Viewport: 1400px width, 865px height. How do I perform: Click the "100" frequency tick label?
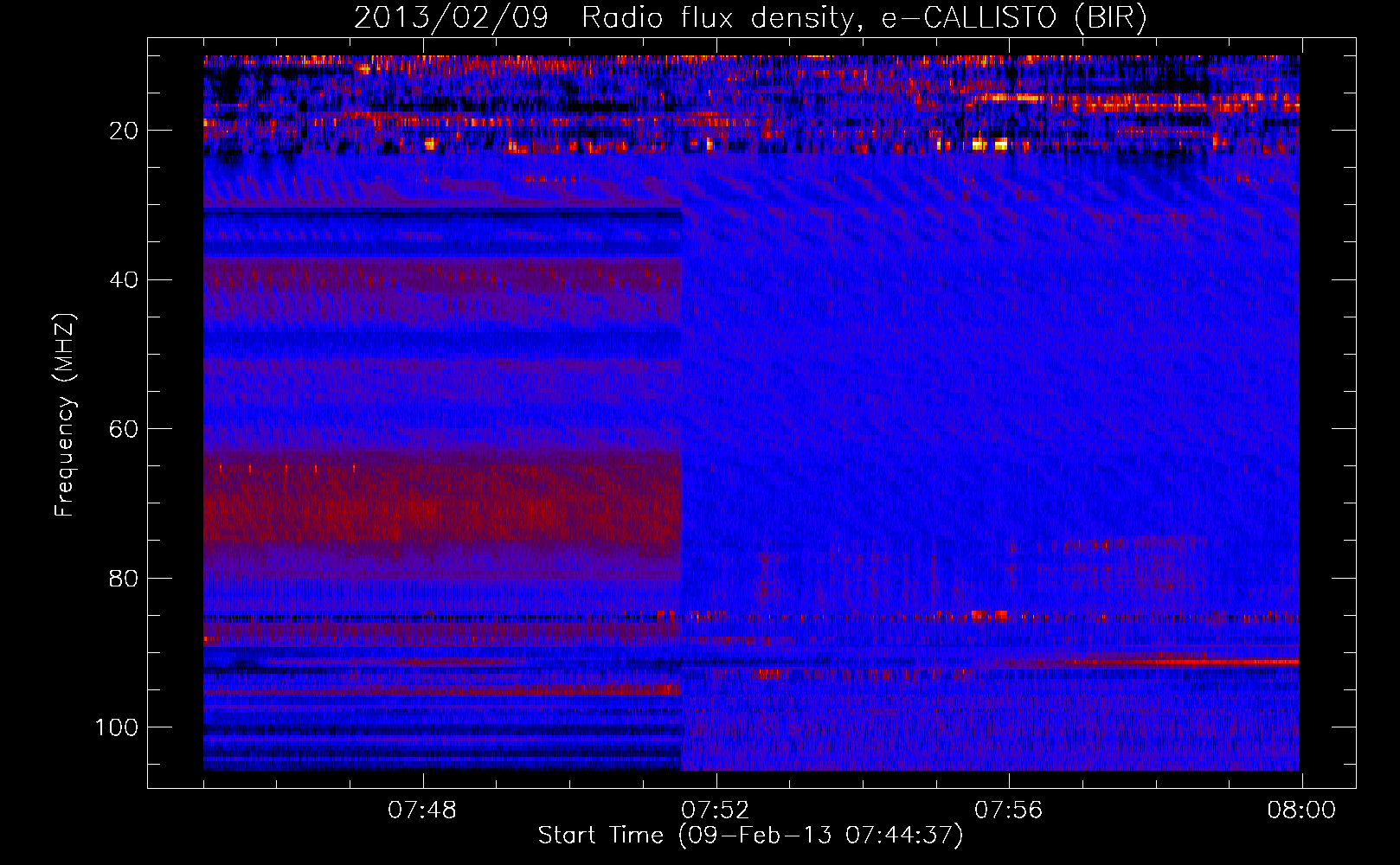(x=117, y=727)
